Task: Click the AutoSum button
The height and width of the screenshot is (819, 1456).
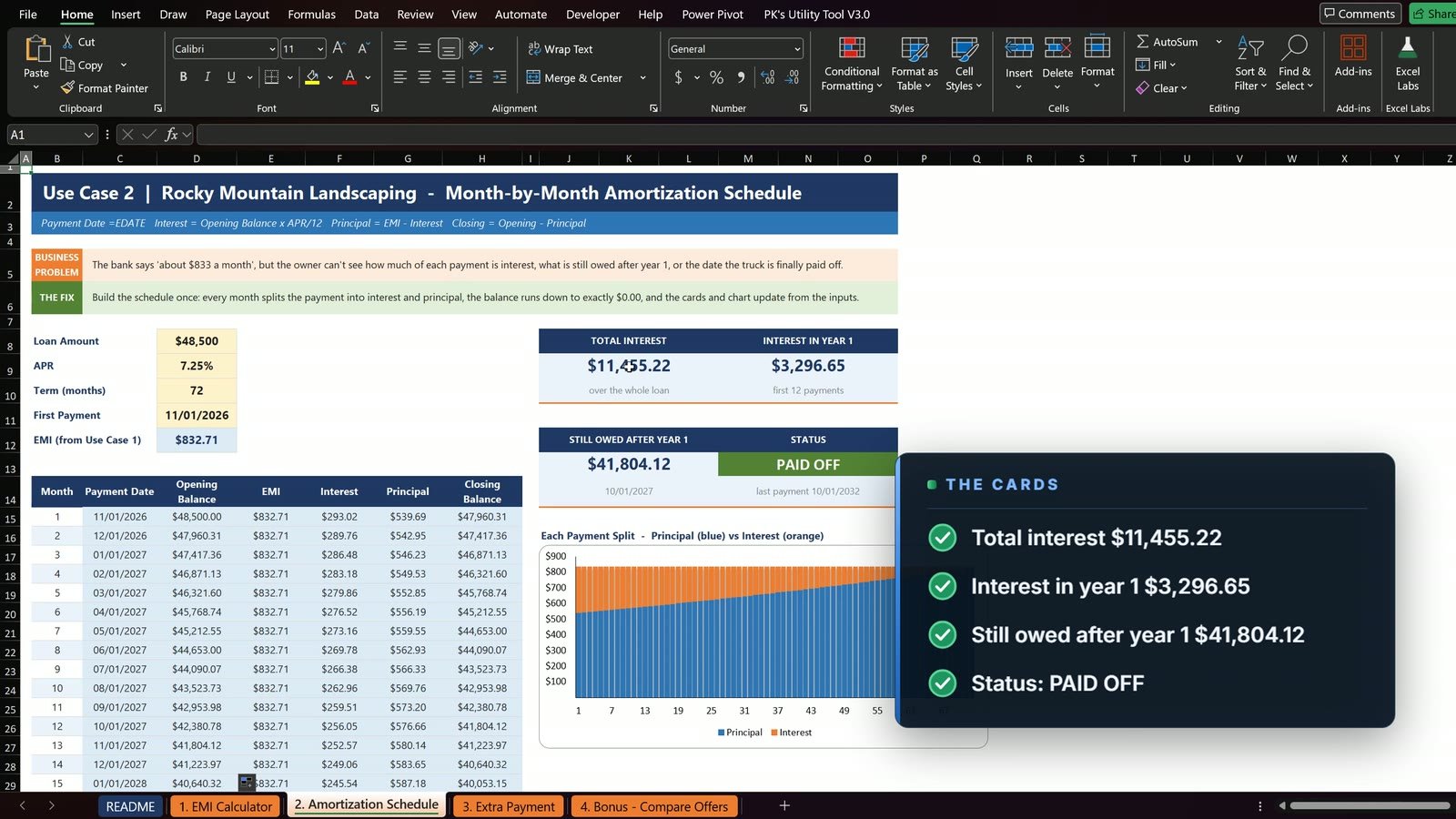Action: click(x=1168, y=42)
